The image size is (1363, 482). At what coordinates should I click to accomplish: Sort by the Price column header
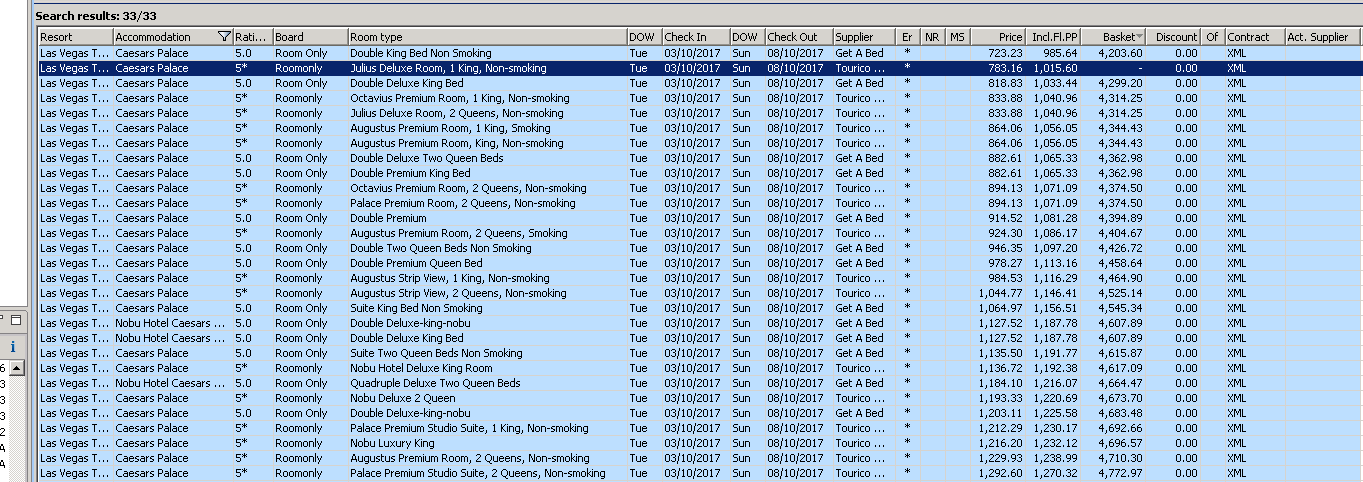[998, 37]
